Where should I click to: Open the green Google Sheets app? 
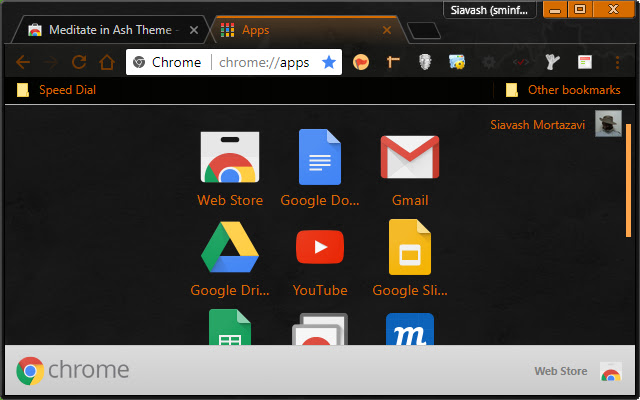pyautogui.click(x=230, y=327)
